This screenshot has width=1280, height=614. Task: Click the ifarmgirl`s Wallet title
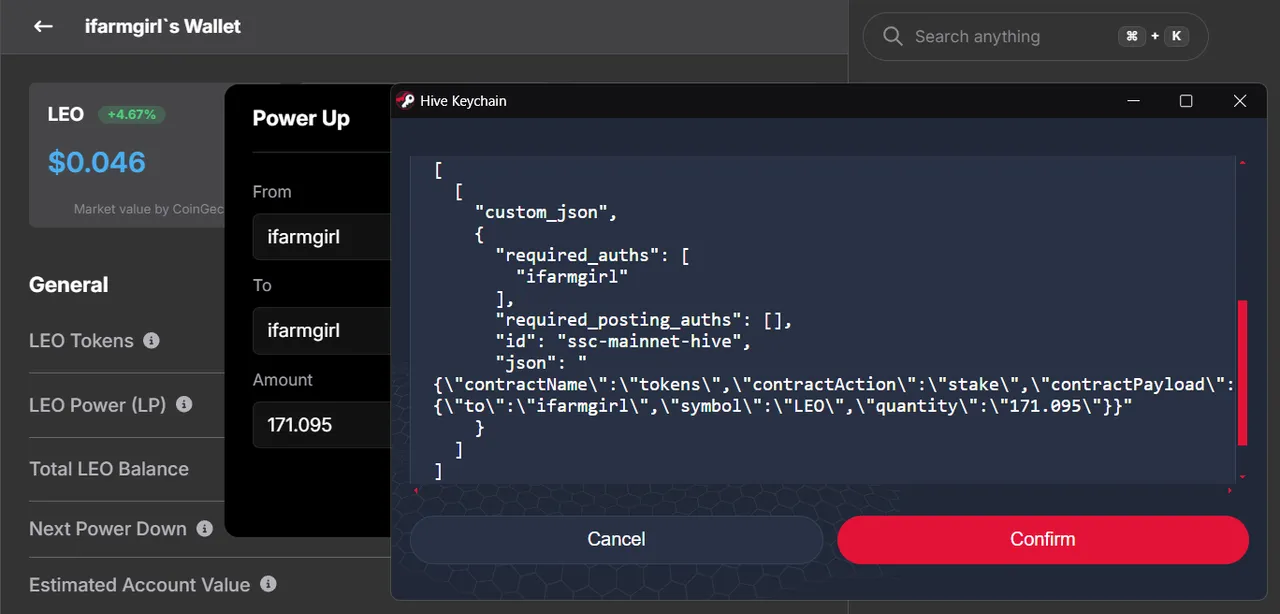tap(163, 27)
